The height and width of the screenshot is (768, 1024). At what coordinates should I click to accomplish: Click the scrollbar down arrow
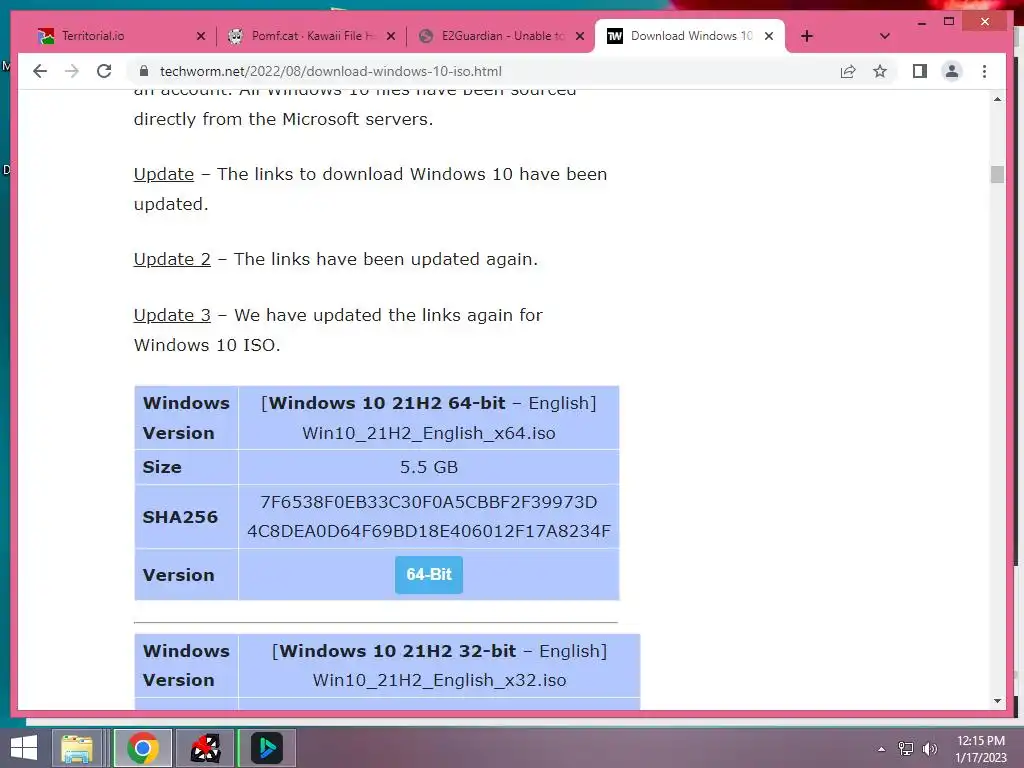[997, 701]
